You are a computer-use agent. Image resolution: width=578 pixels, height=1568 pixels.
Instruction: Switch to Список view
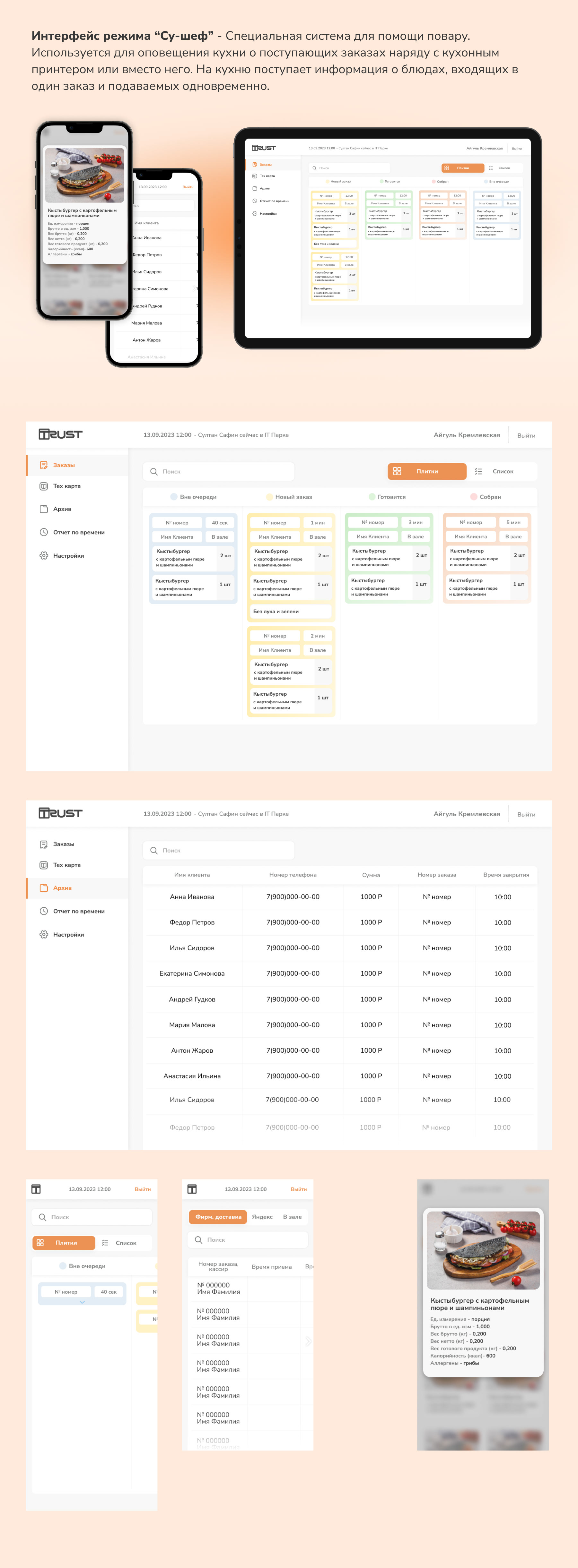click(503, 471)
